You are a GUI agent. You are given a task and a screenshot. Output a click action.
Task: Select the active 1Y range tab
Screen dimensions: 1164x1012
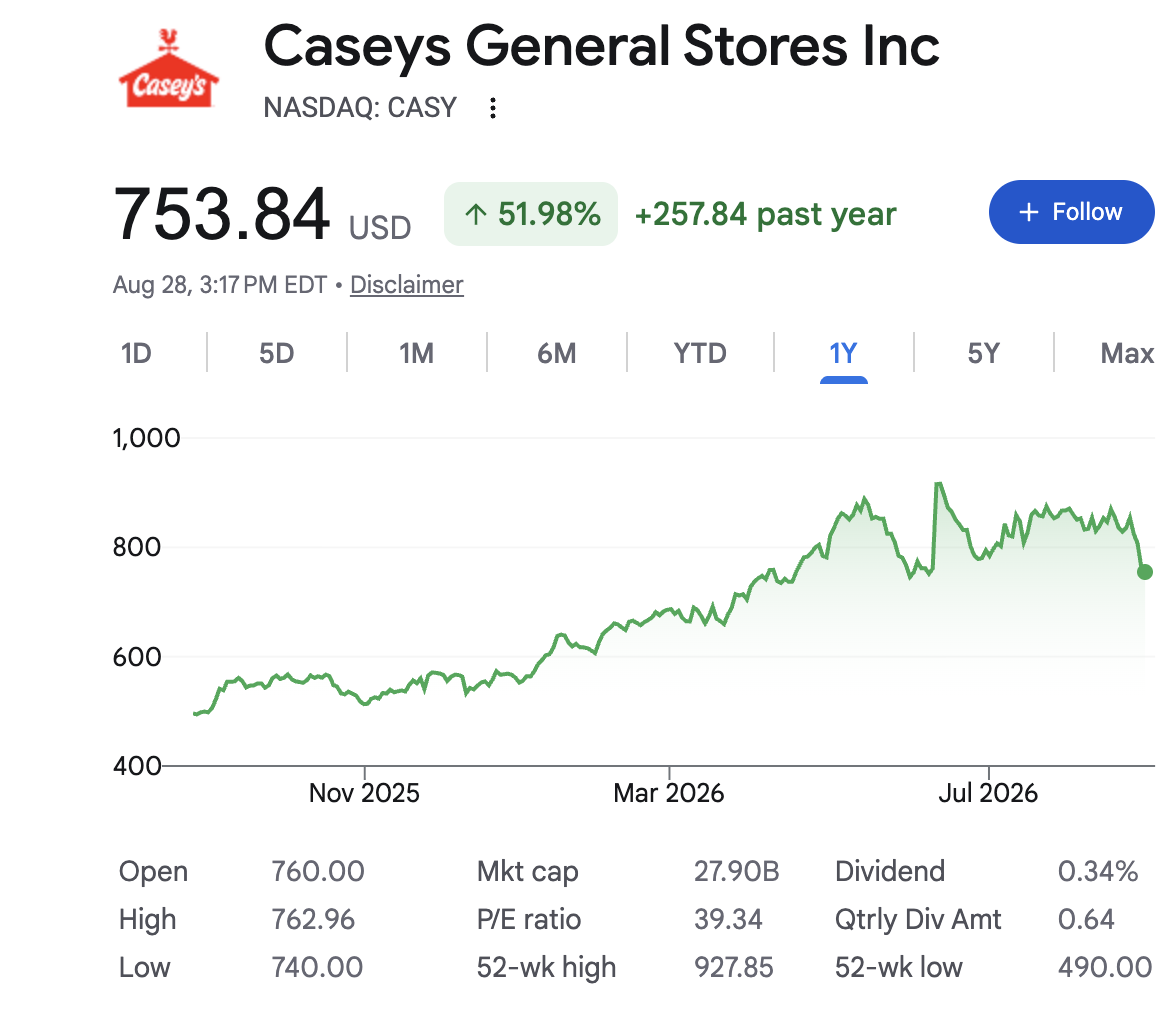coord(843,353)
